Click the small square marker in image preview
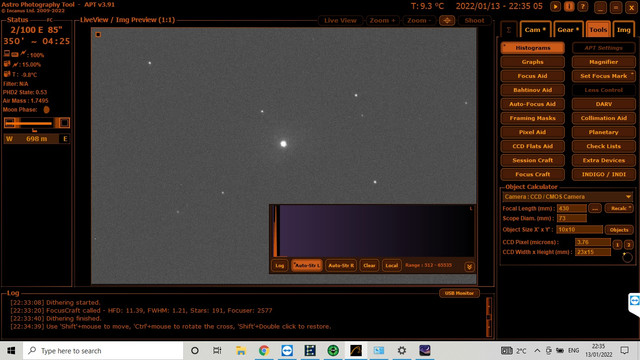640x360 pixels. click(x=98, y=35)
